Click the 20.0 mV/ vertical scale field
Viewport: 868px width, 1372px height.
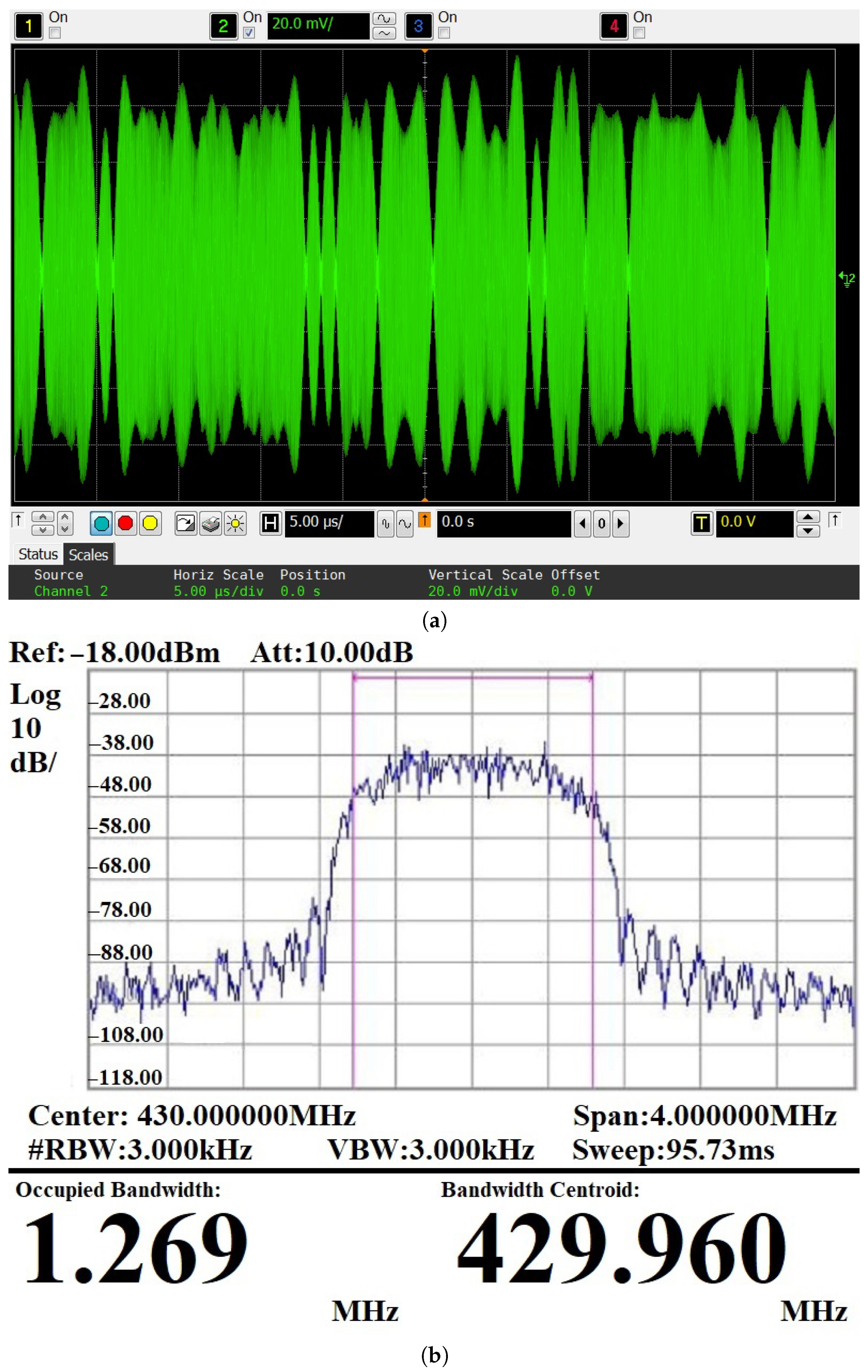click(x=318, y=26)
